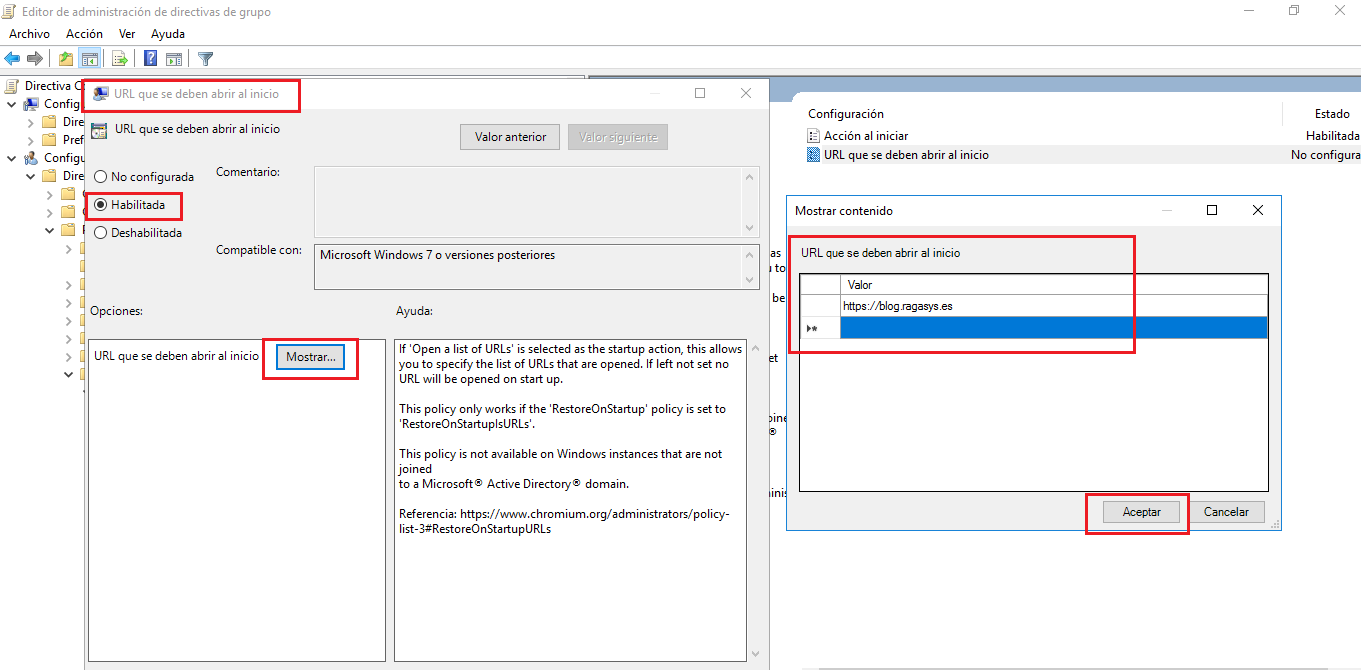Click the Export list icon
The image size is (1361, 670).
(119, 58)
